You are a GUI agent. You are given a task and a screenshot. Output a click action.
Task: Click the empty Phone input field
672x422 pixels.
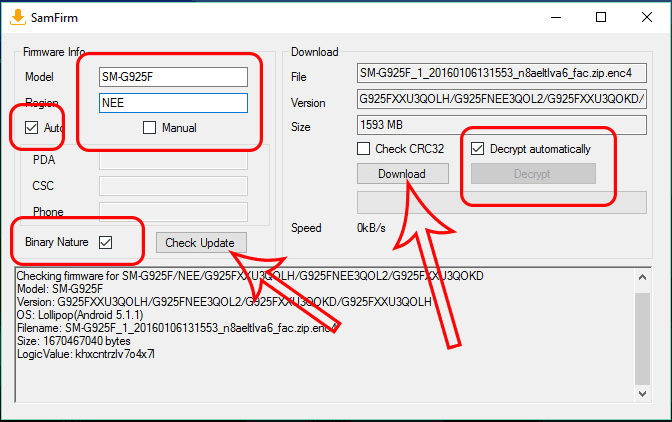coord(173,212)
